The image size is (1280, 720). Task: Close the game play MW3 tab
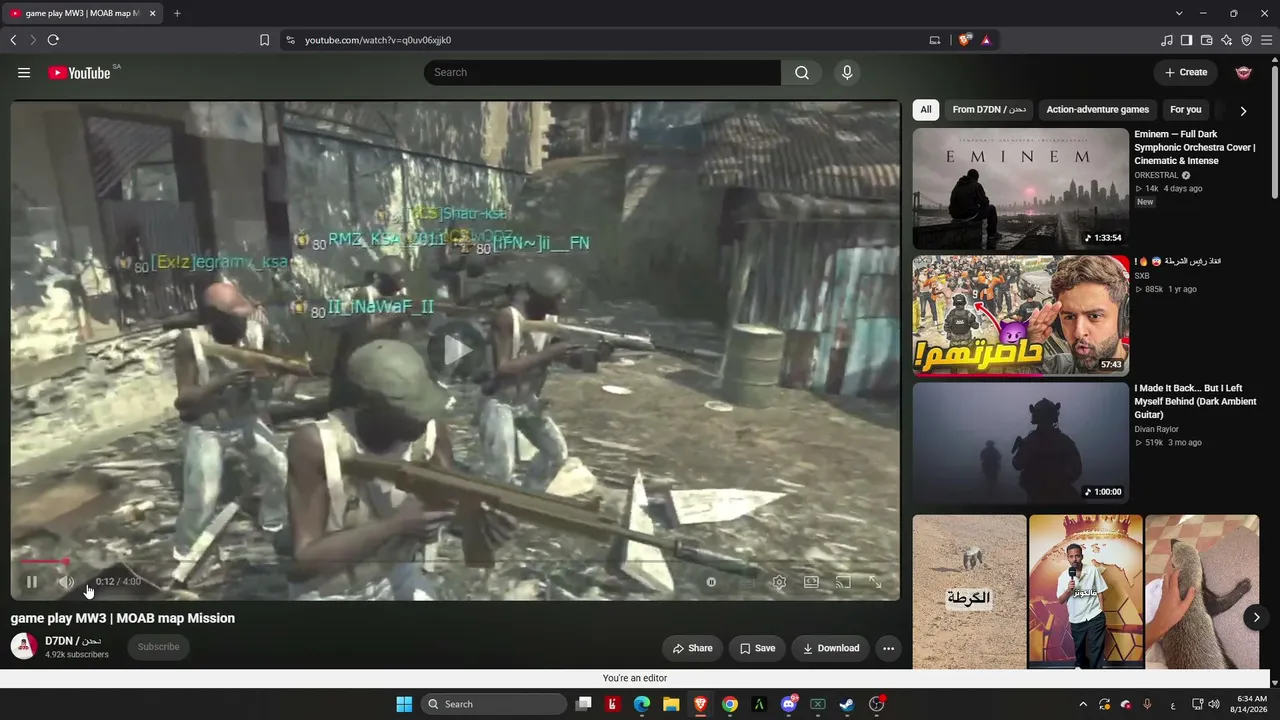[x=152, y=13]
